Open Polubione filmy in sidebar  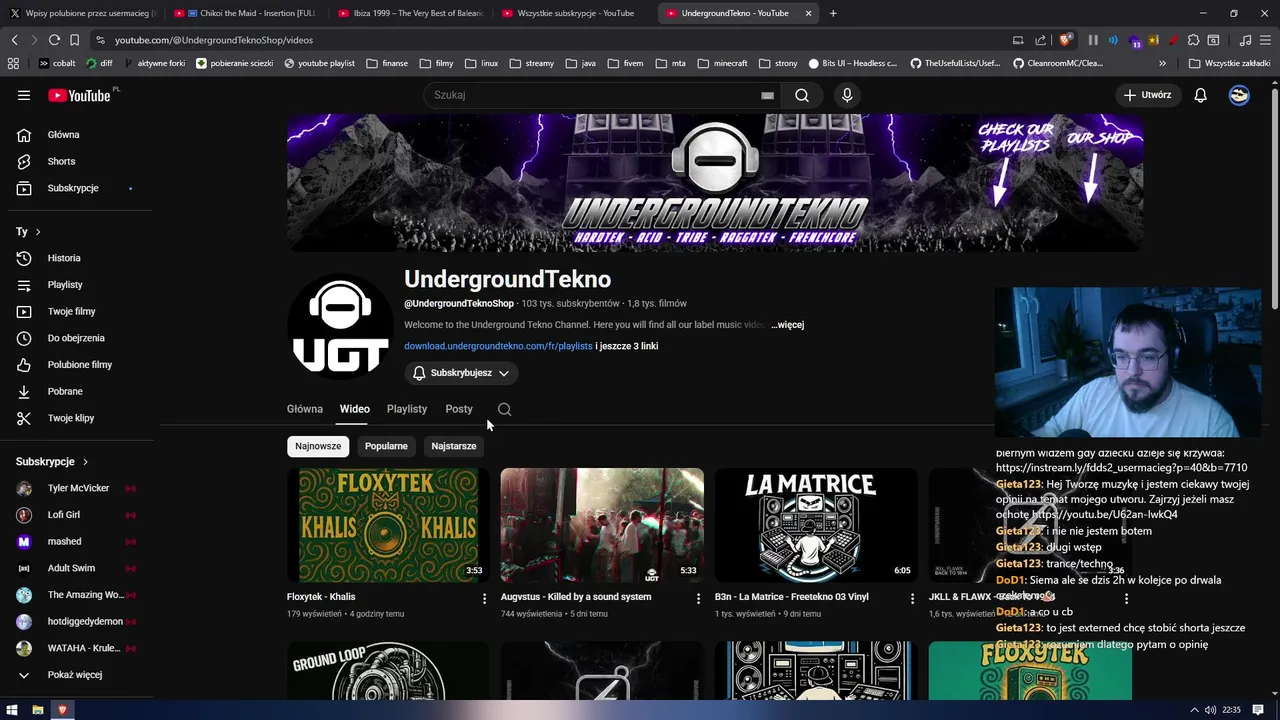click(x=80, y=365)
